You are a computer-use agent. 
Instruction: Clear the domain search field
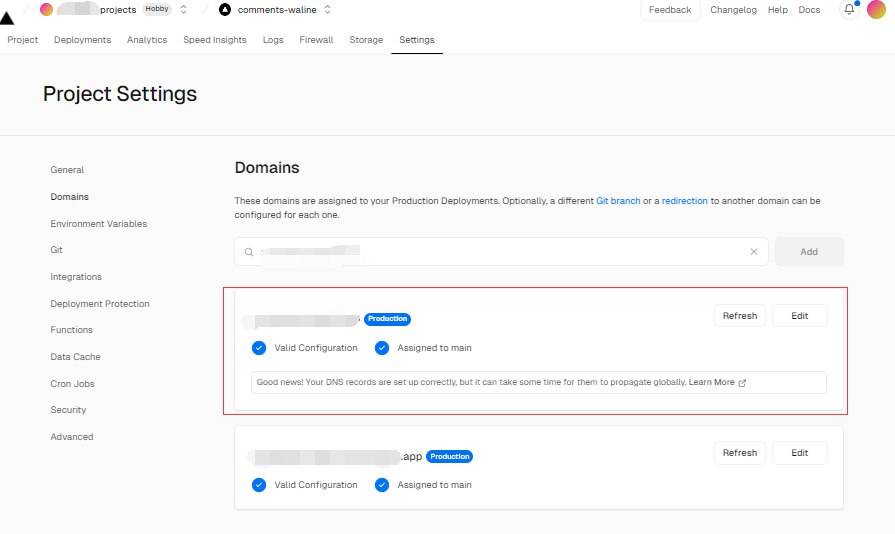click(754, 252)
